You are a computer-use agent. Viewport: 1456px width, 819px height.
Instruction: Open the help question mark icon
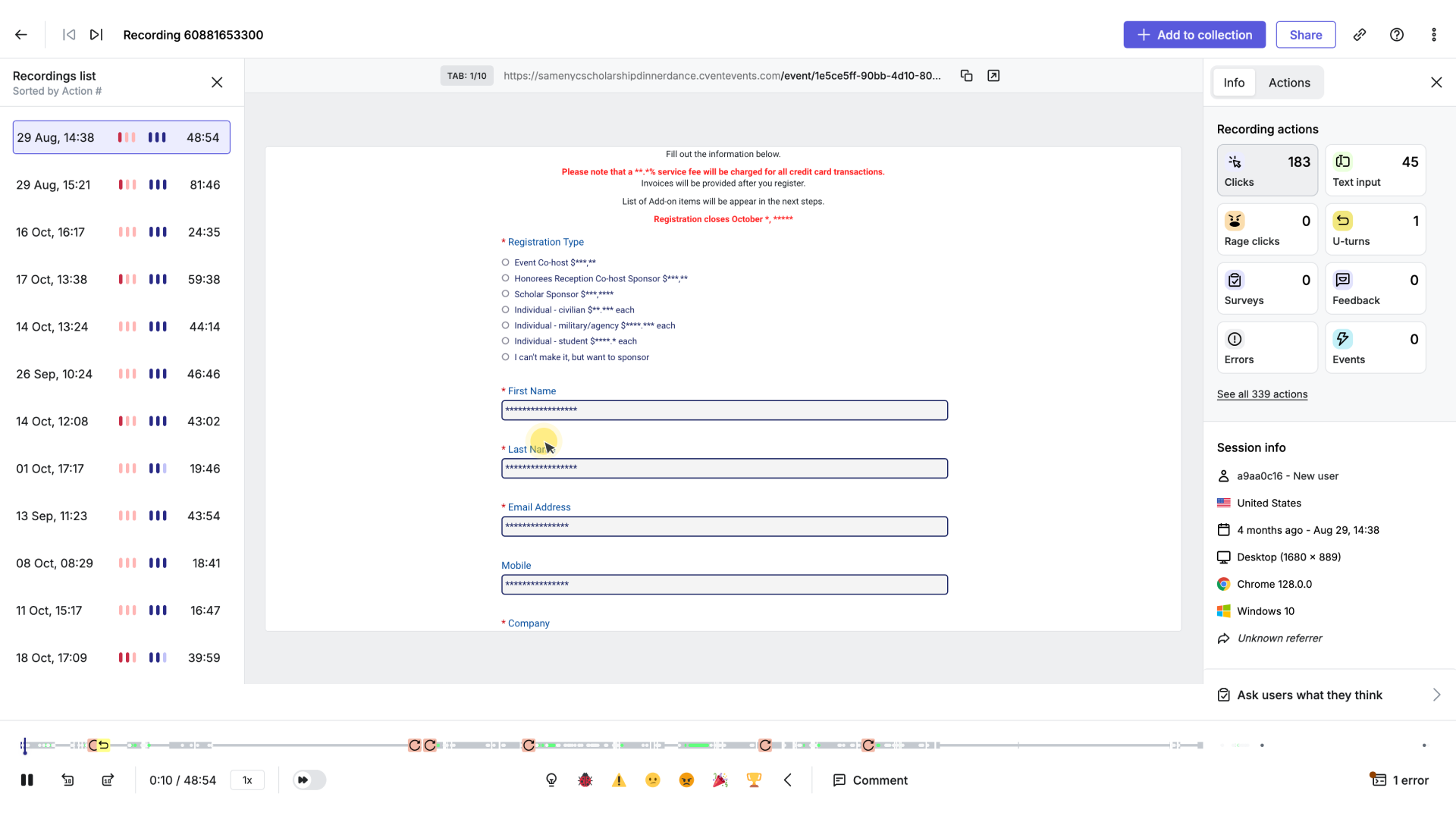[x=1397, y=35]
